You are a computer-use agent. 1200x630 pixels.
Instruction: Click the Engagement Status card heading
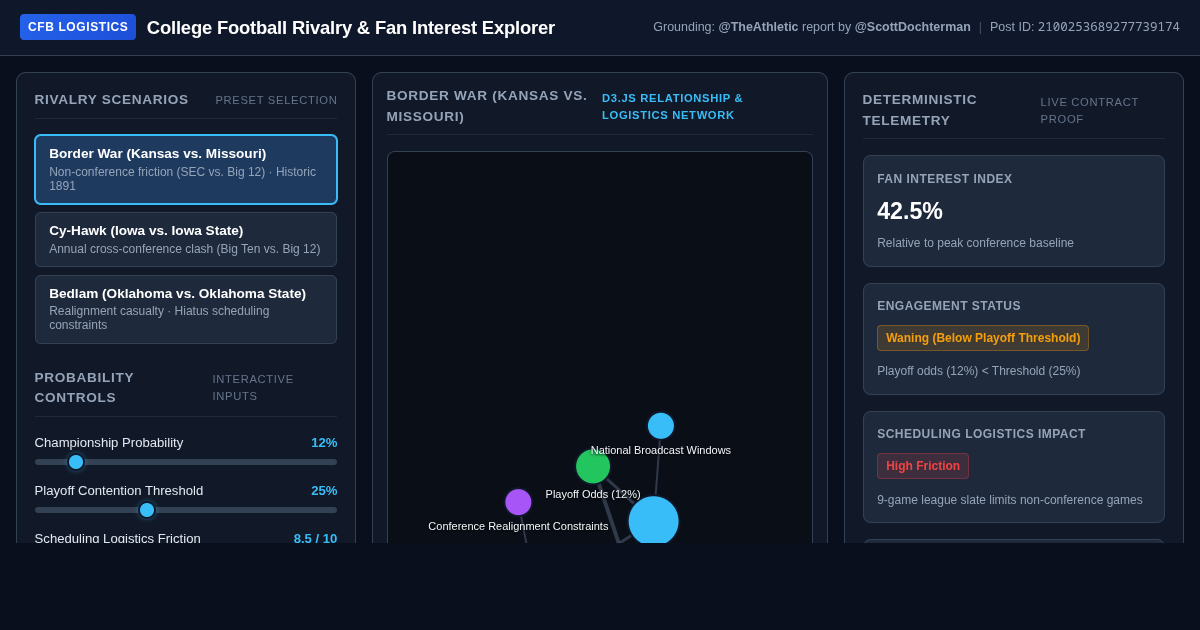949,306
